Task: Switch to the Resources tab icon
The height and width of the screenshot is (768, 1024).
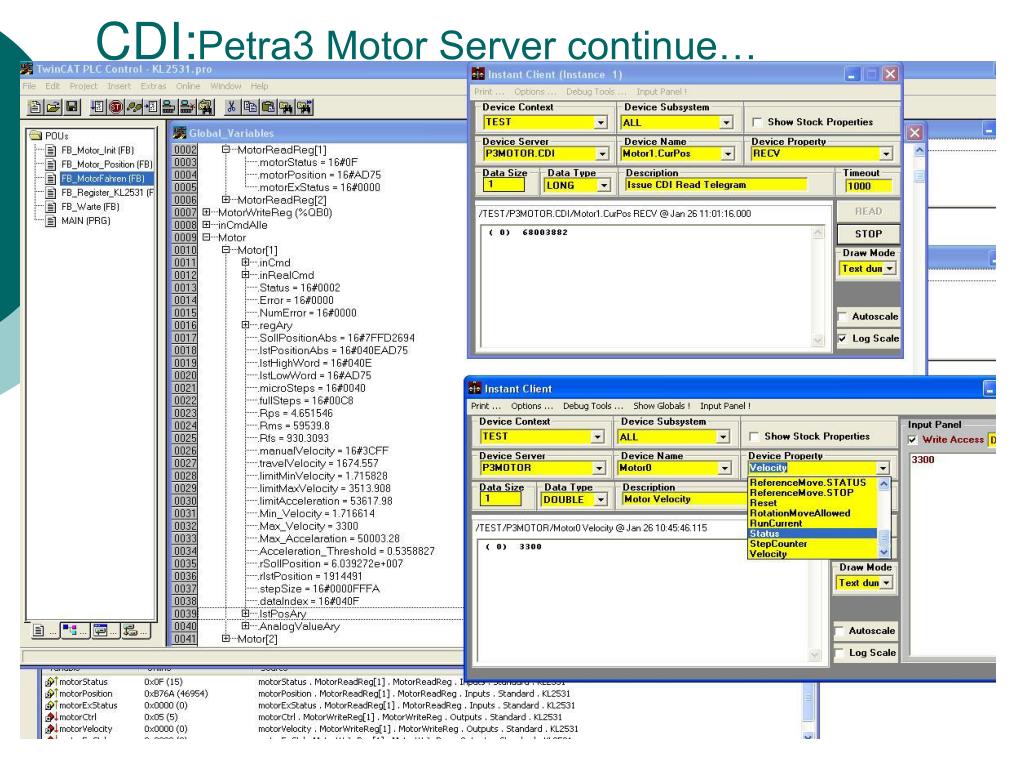Action: 135,630
